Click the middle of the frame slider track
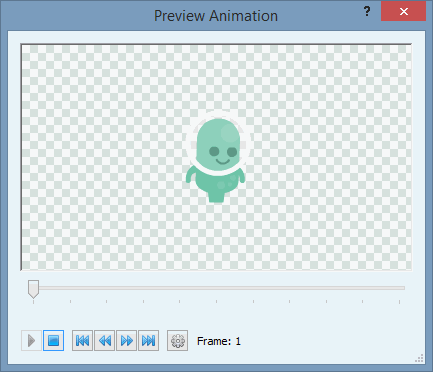This screenshot has width=433, height=372. pos(217,288)
